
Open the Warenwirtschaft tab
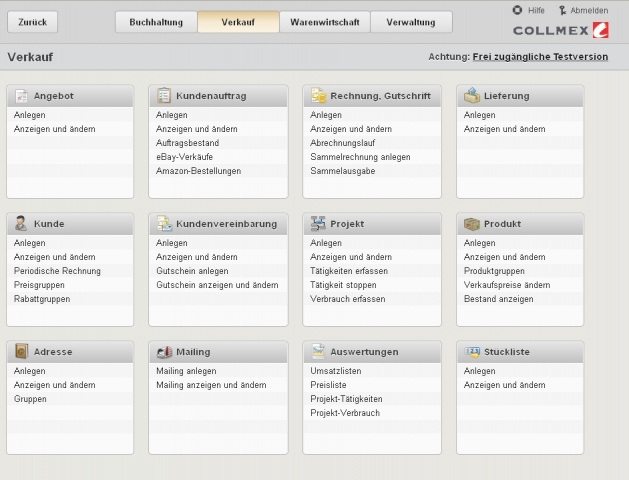click(325, 21)
